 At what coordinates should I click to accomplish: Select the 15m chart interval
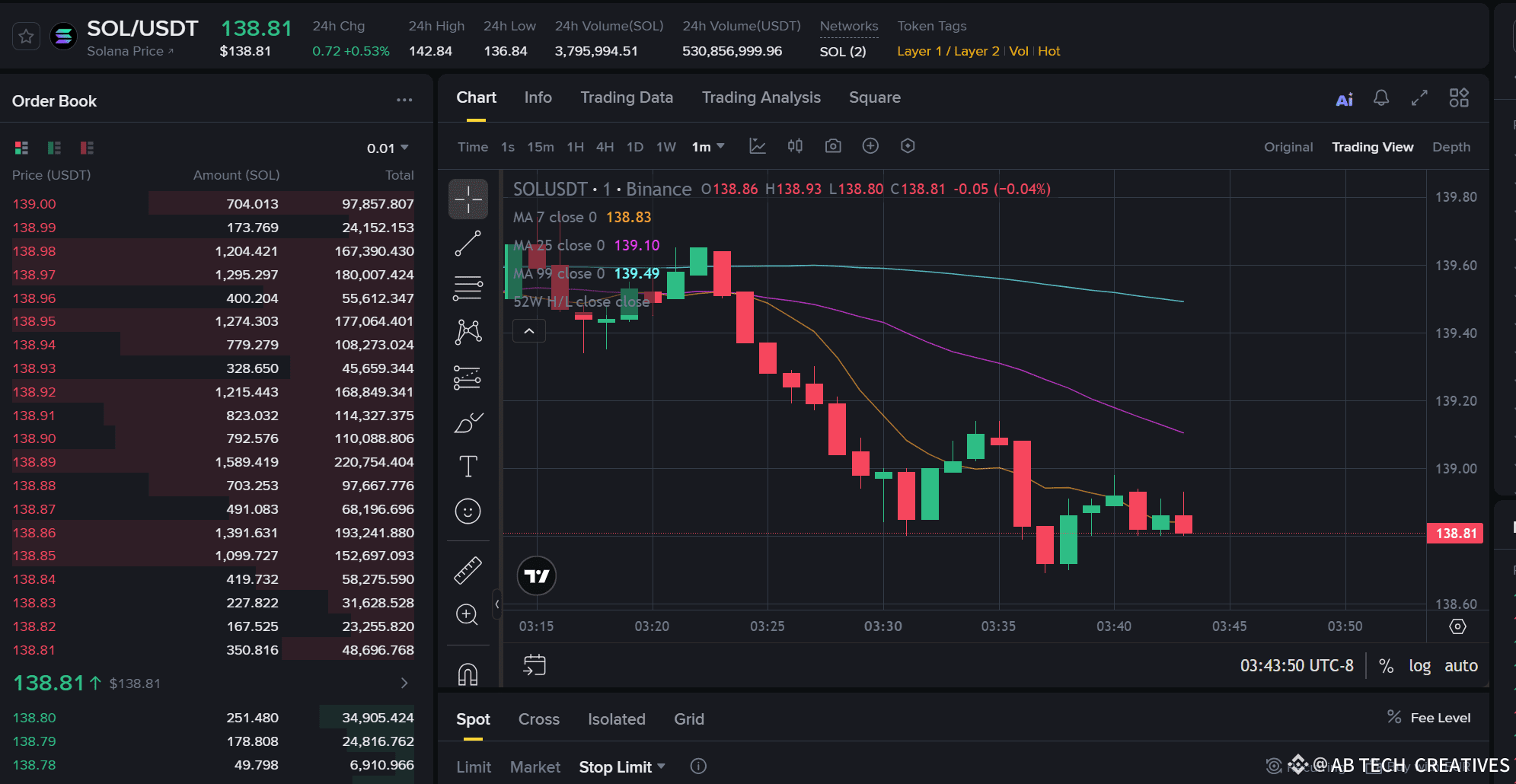coord(541,147)
